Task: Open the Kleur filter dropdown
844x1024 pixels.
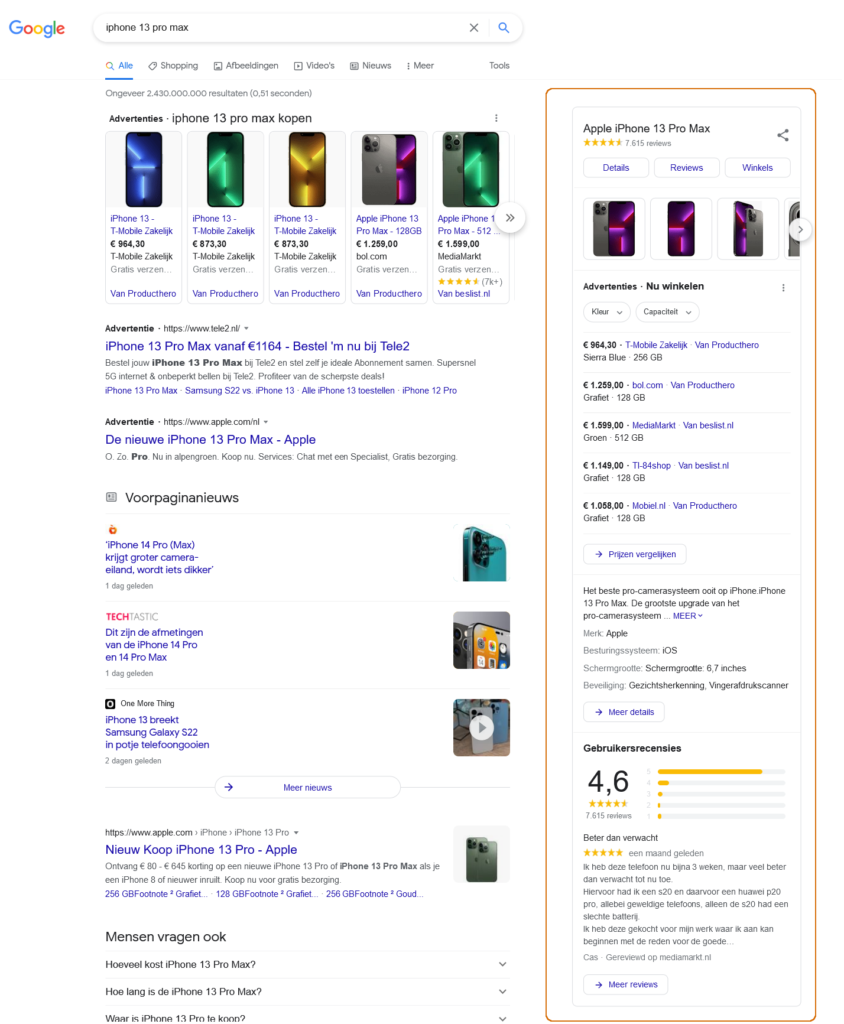Action: pos(607,312)
